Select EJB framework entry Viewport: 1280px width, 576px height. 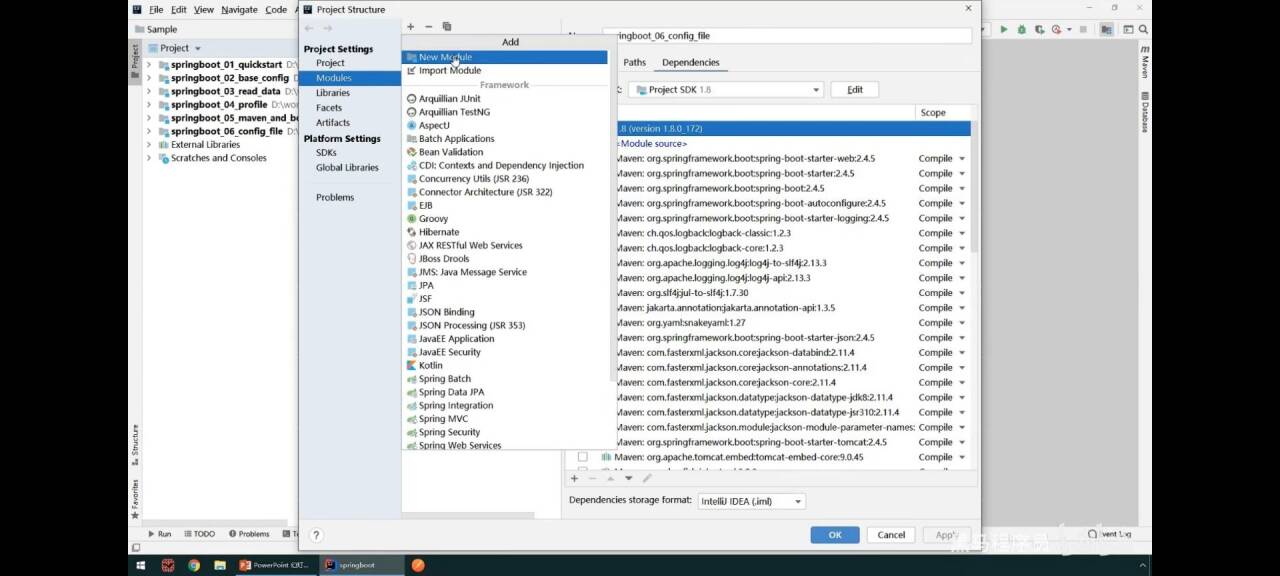pos(504,205)
